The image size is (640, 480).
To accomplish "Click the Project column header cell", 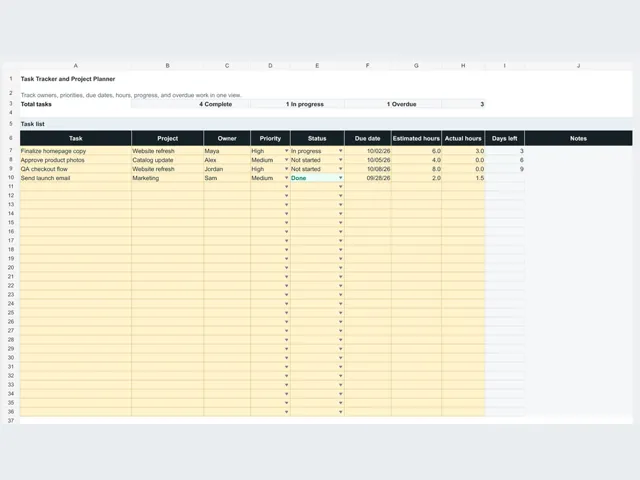I will click(x=167, y=138).
